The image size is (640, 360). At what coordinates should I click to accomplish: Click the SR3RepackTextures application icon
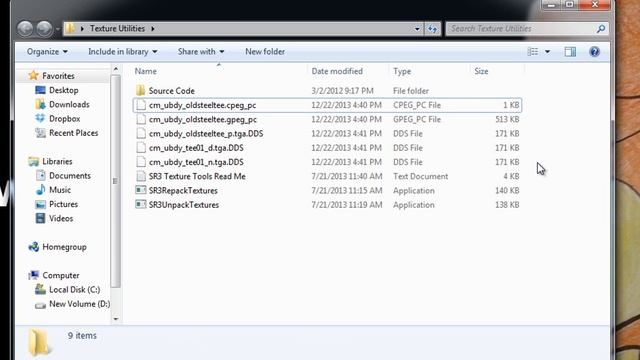(140, 191)
